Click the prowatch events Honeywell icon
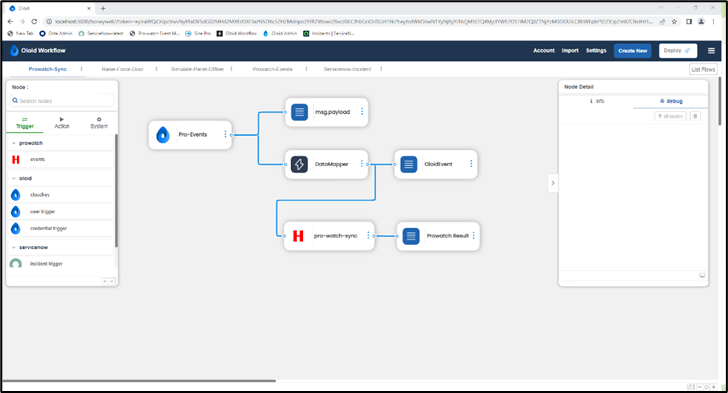 16,159
